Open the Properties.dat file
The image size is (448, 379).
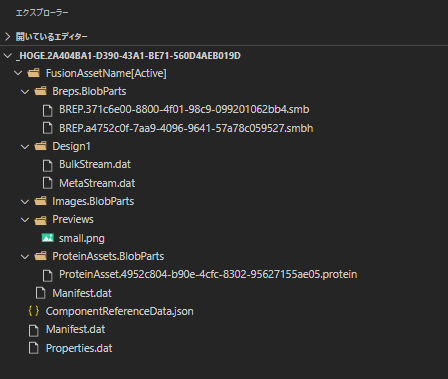point(79,348)
